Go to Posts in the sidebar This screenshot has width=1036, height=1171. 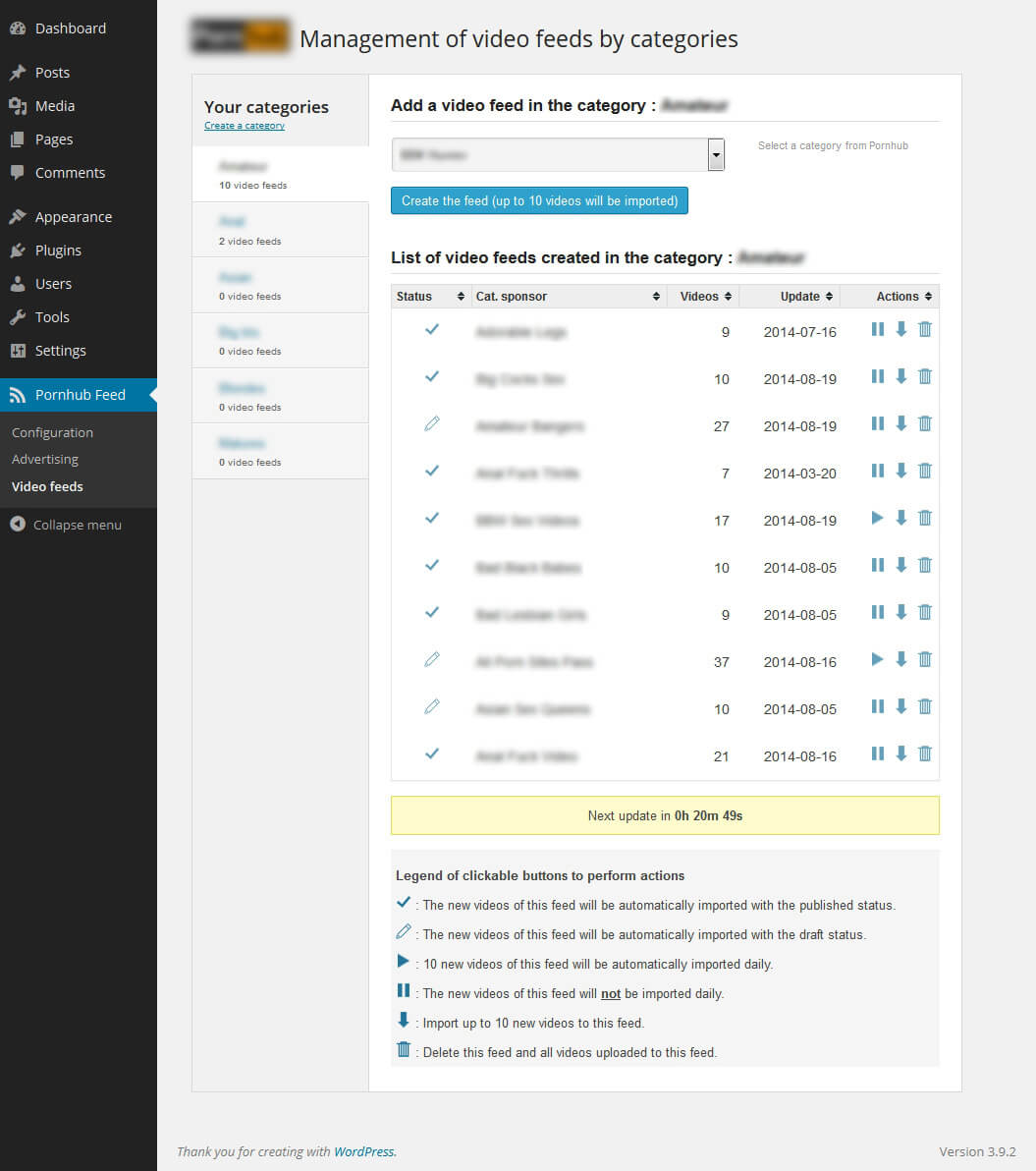coord(79,73)
